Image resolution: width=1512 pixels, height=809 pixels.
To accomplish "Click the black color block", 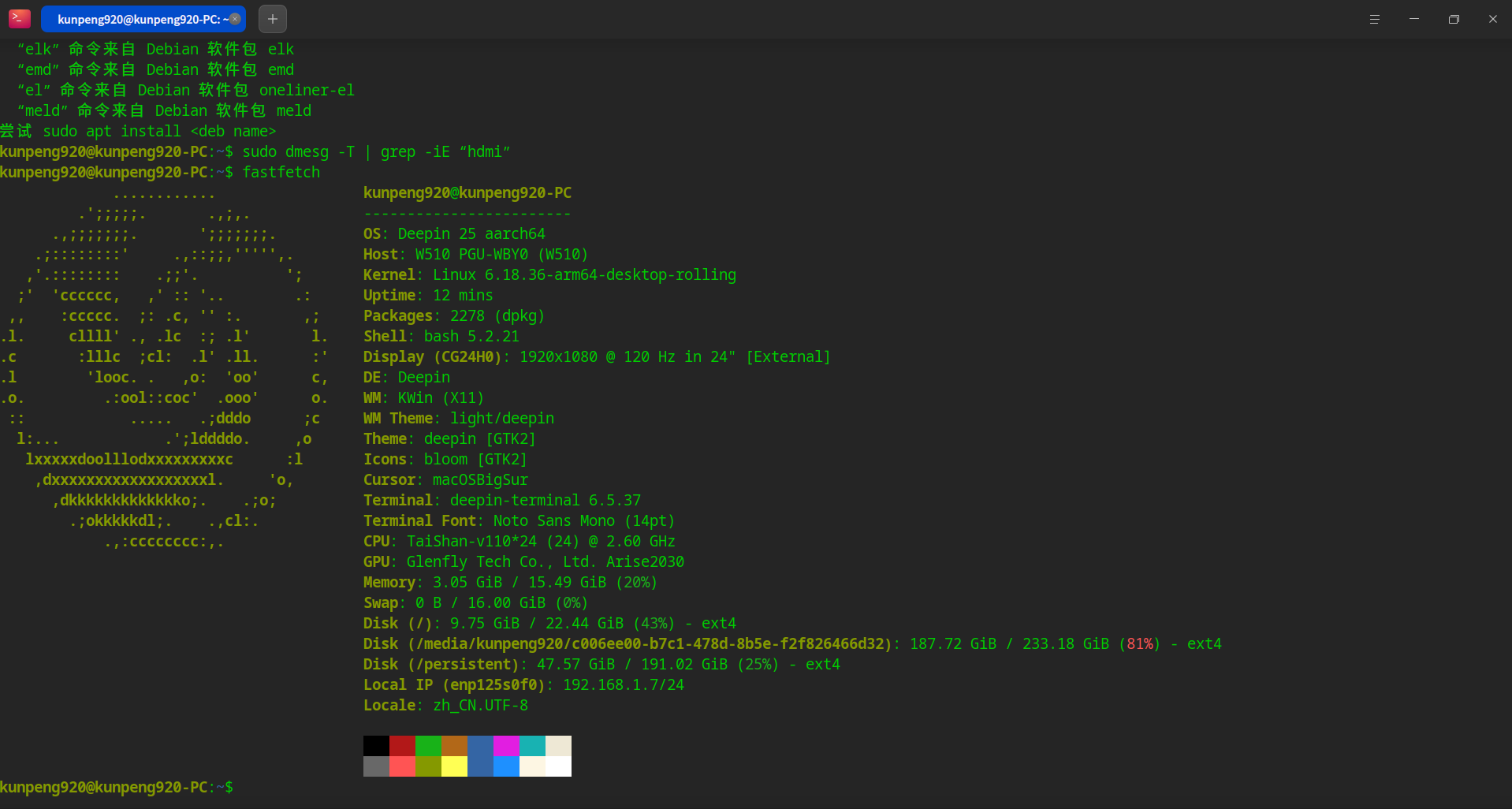I will (376, 746).
